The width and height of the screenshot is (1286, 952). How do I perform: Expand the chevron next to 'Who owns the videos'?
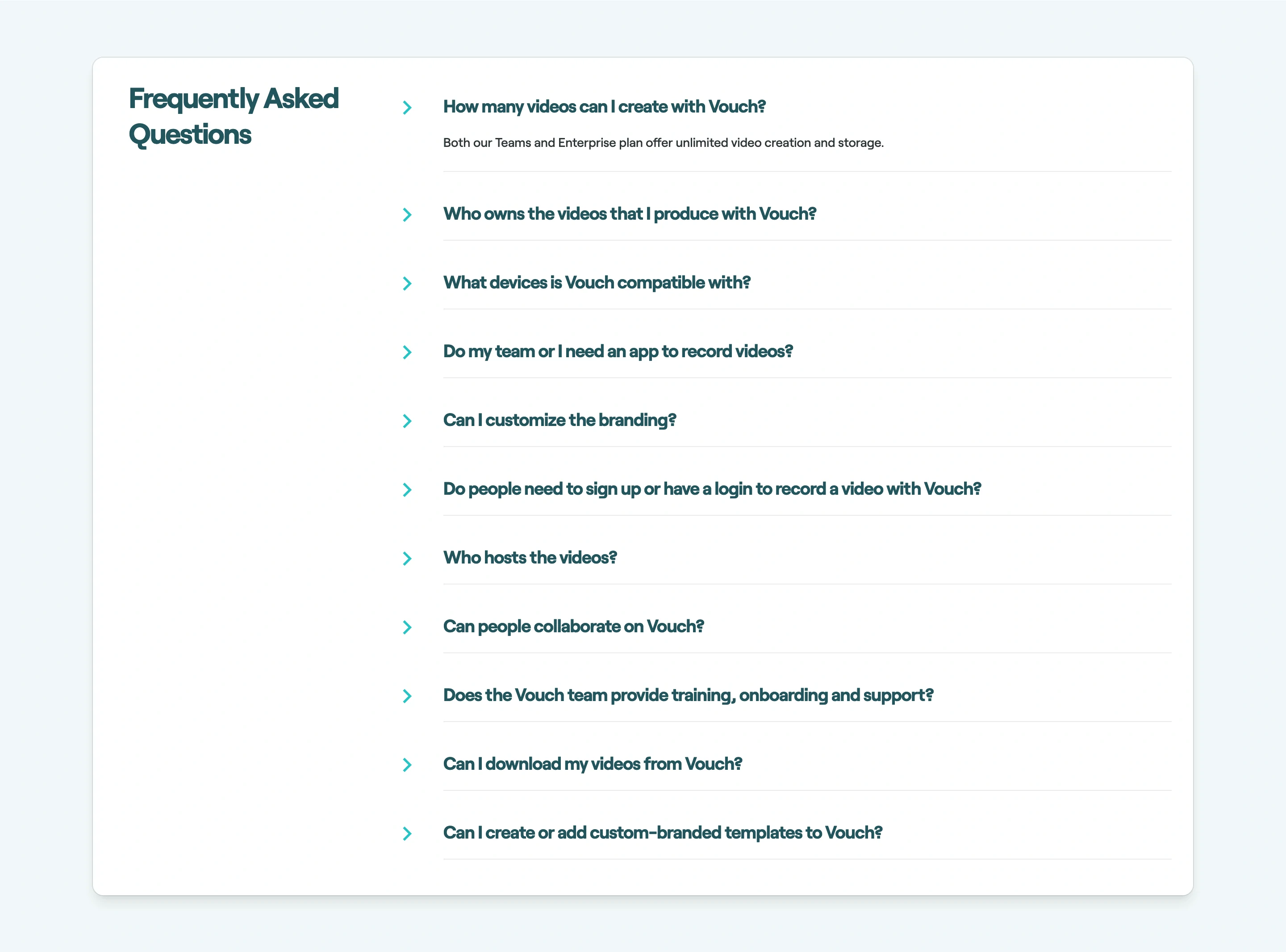[x=409, y=214]
